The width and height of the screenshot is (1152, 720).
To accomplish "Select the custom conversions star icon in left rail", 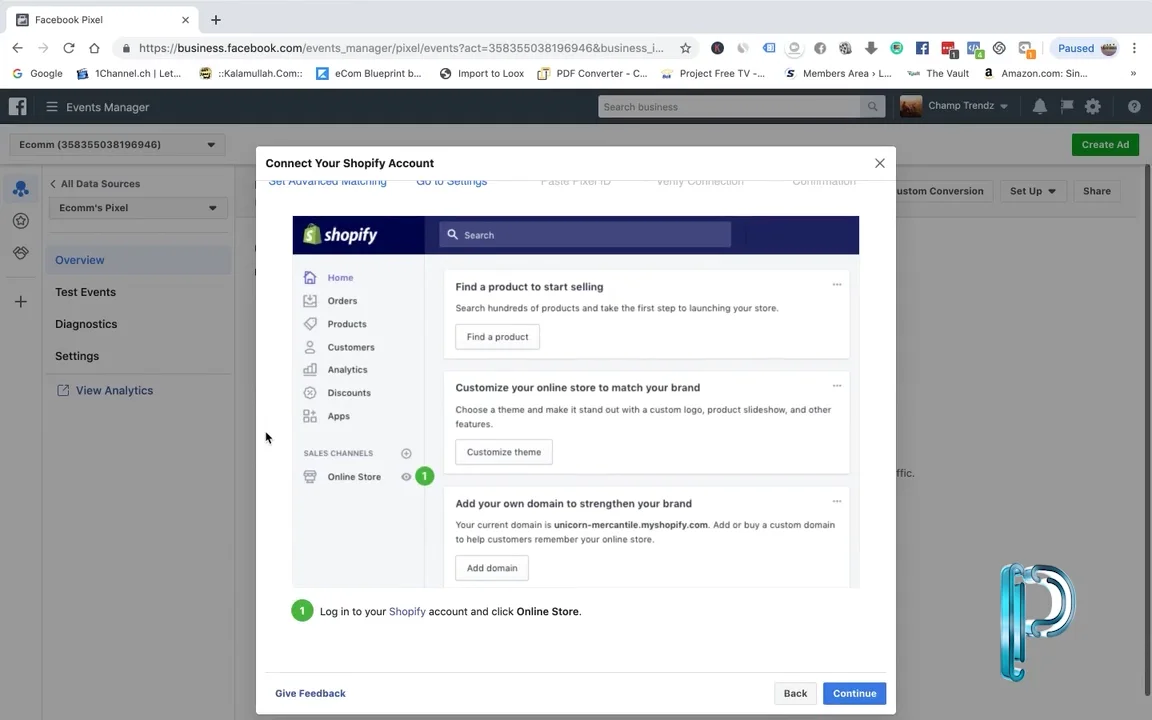I will (x=21, y=220).
